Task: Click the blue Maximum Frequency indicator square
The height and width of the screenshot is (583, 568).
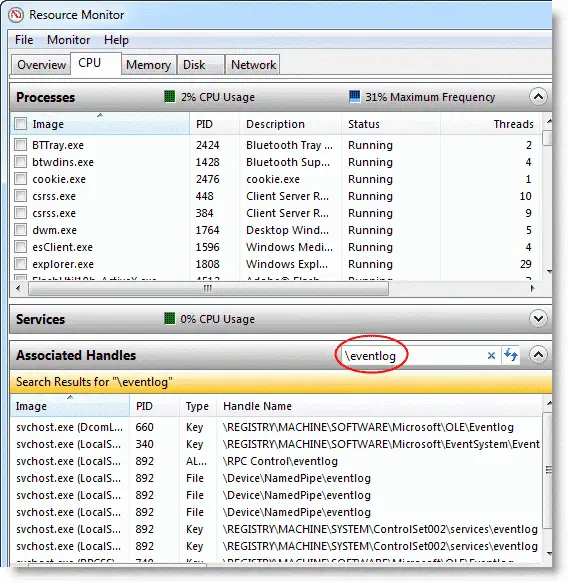Action: [355, 96]
